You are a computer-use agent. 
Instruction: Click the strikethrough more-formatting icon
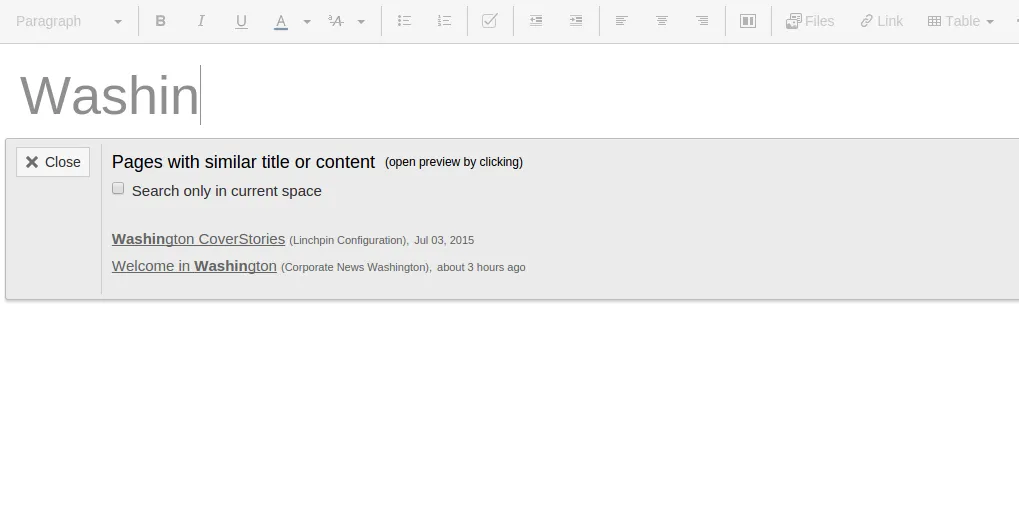pyautogui.click(x=336, y=21)
